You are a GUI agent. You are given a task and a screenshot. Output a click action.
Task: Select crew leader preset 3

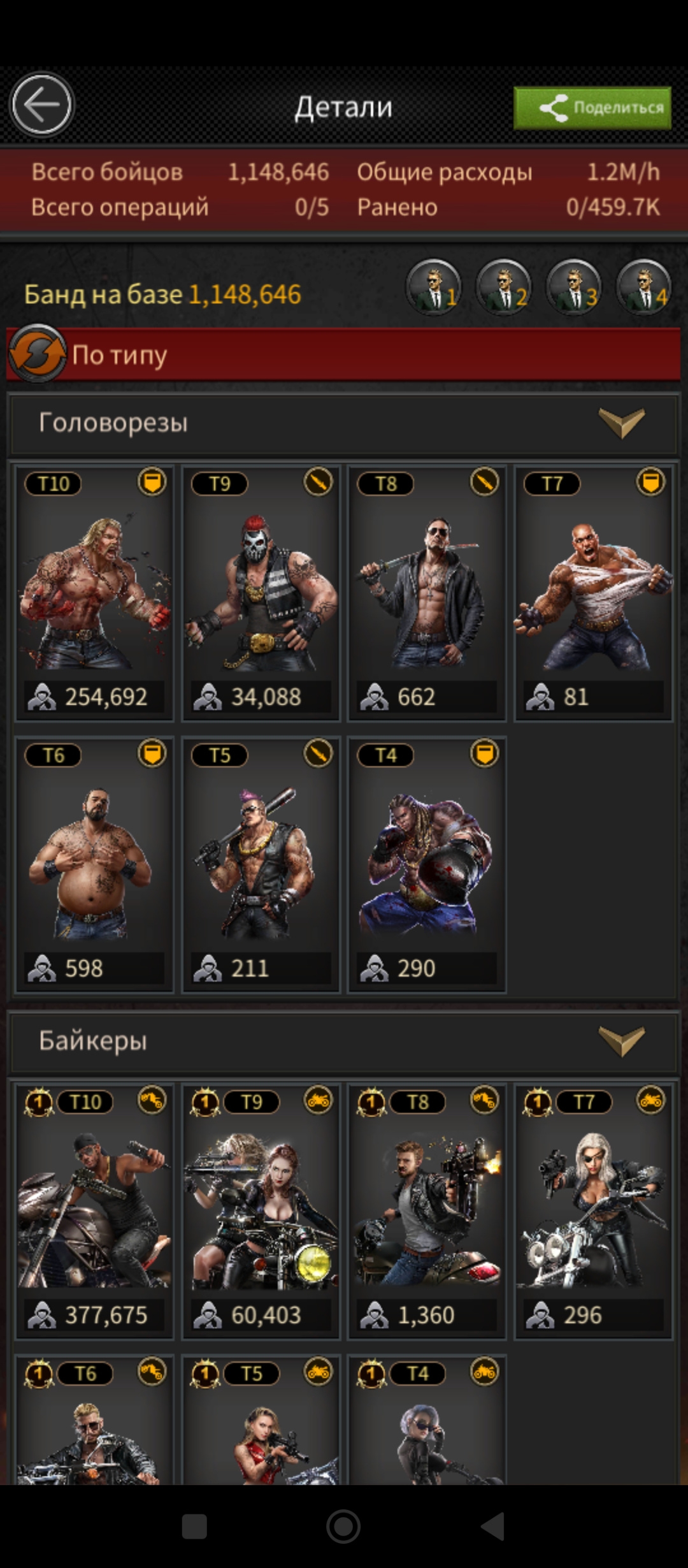[574, 287]
